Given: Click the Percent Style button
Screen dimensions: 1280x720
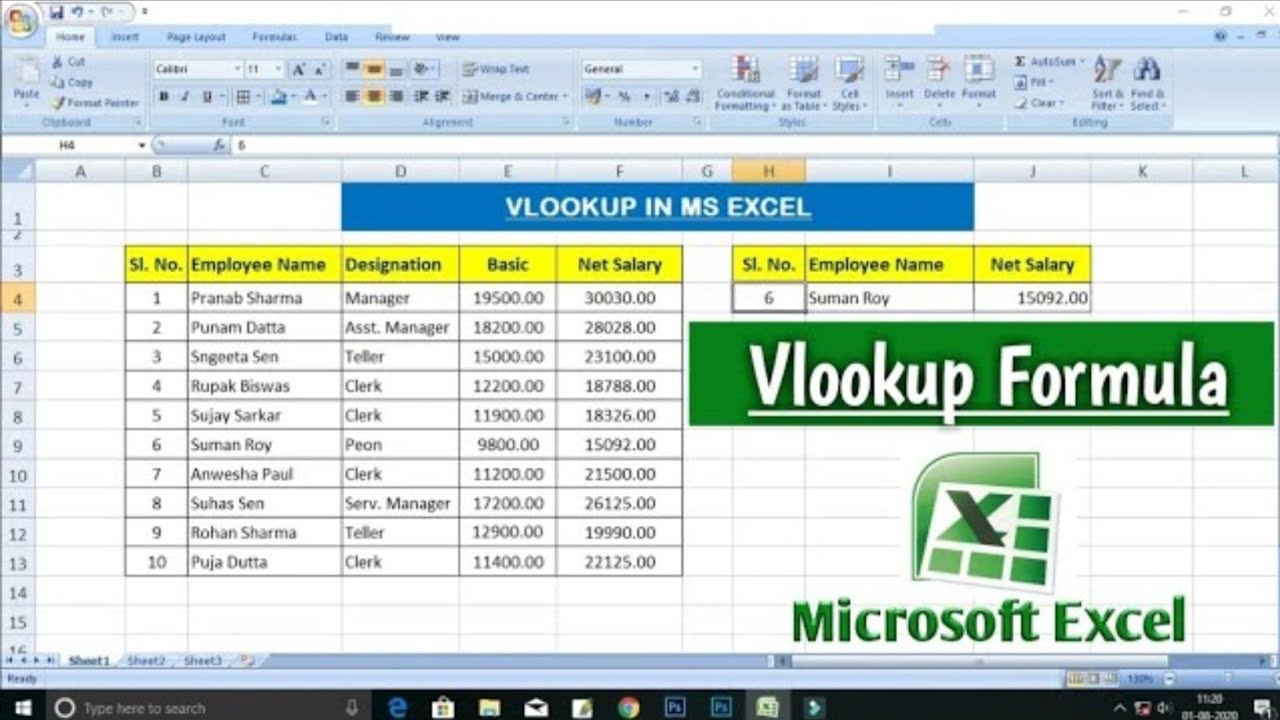Looking at the screenshot, I should pos(624,97).
